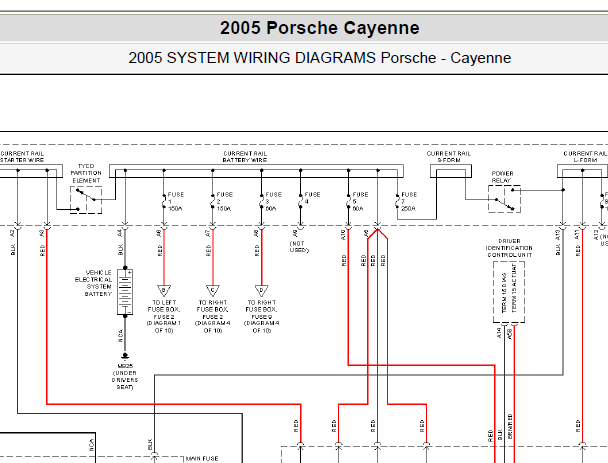Click the "(NOT USED)" label under A9
608x463 pixels.
[299, 247]
